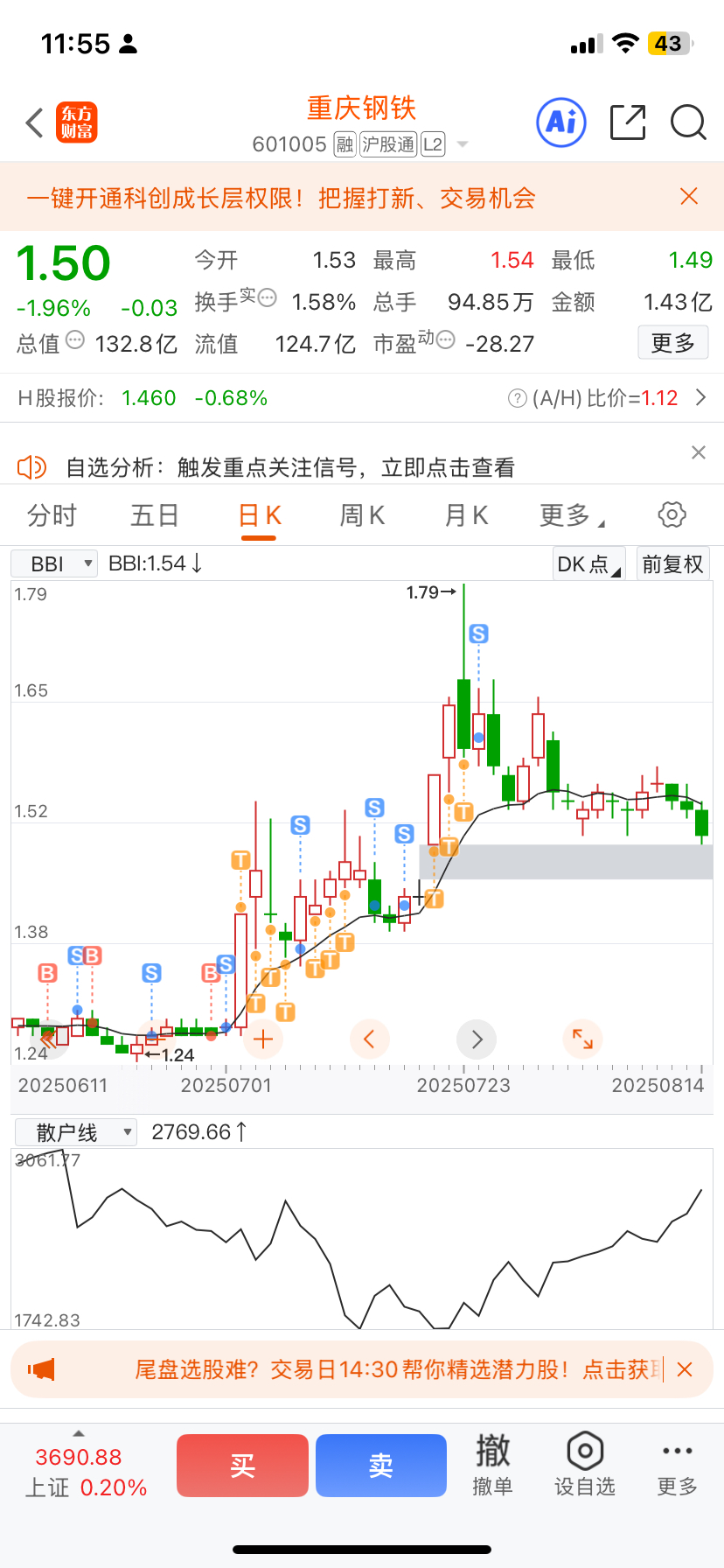Expand the chart to fullscreen
This screenshot has height=1568, width=724.
(x=582, y=1039)
